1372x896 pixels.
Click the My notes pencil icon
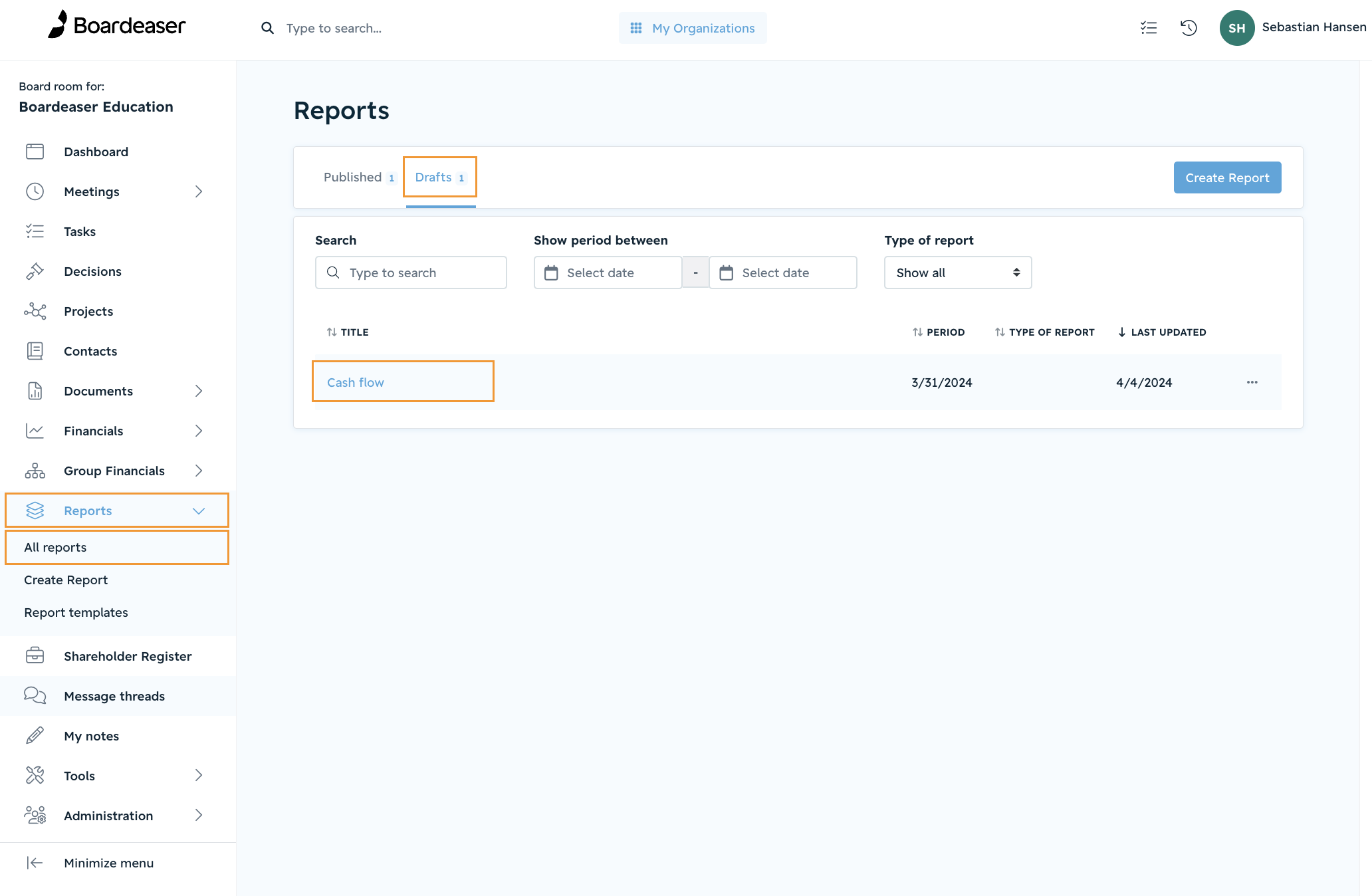35,736
